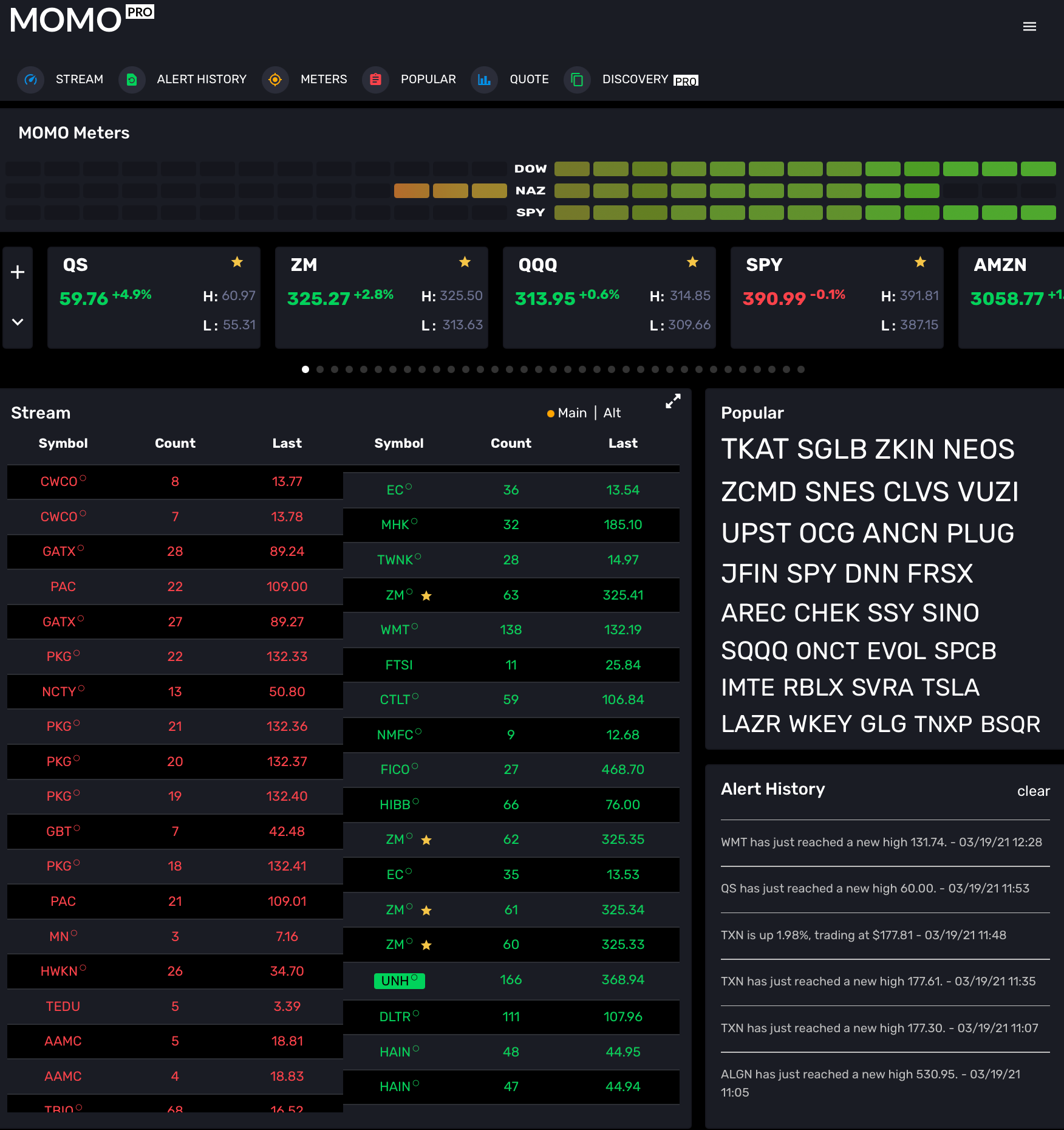Click star beside ZM count 61
The image size is (1064, 1130).
click(x=426, y=911)
